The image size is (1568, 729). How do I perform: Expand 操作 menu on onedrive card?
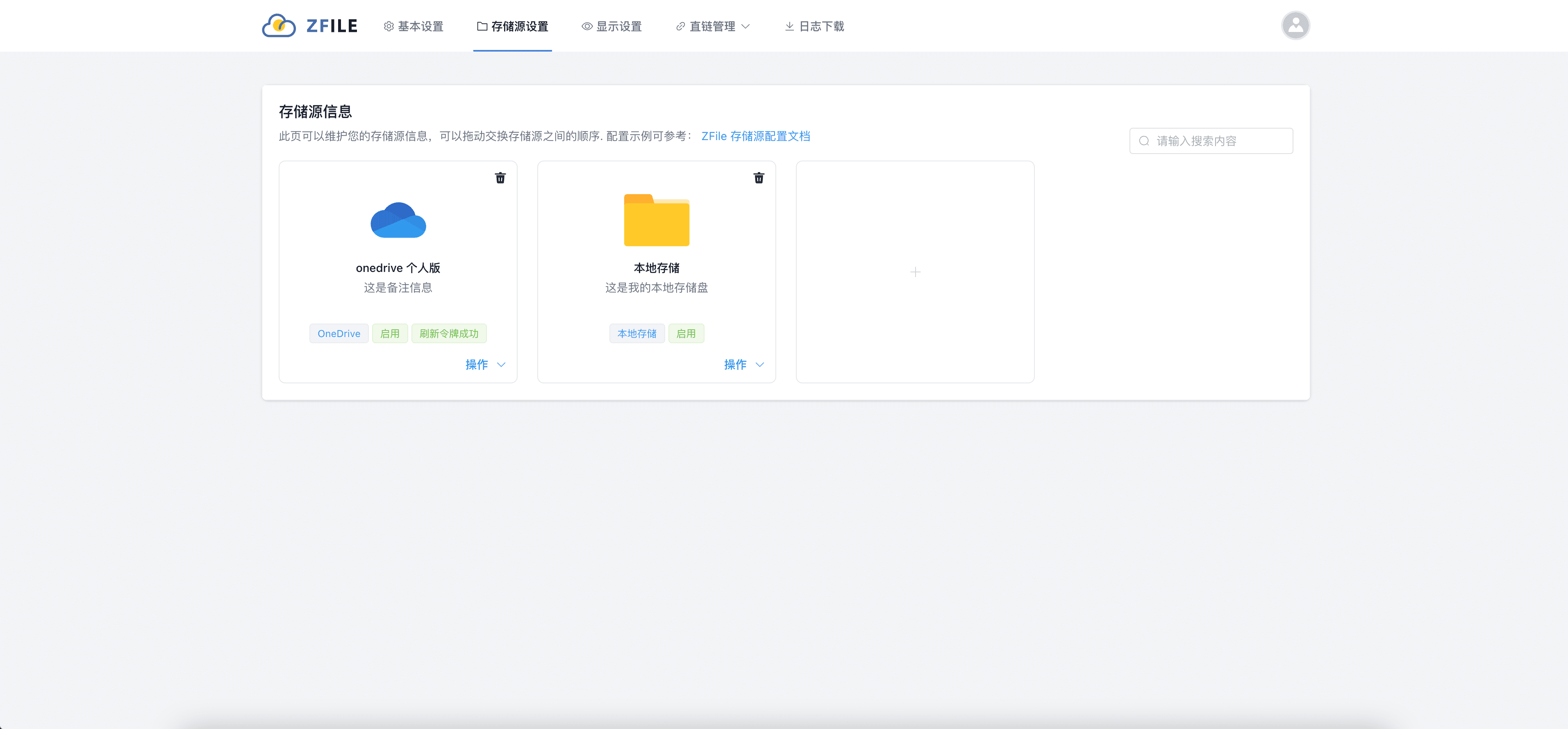point(485,364)
